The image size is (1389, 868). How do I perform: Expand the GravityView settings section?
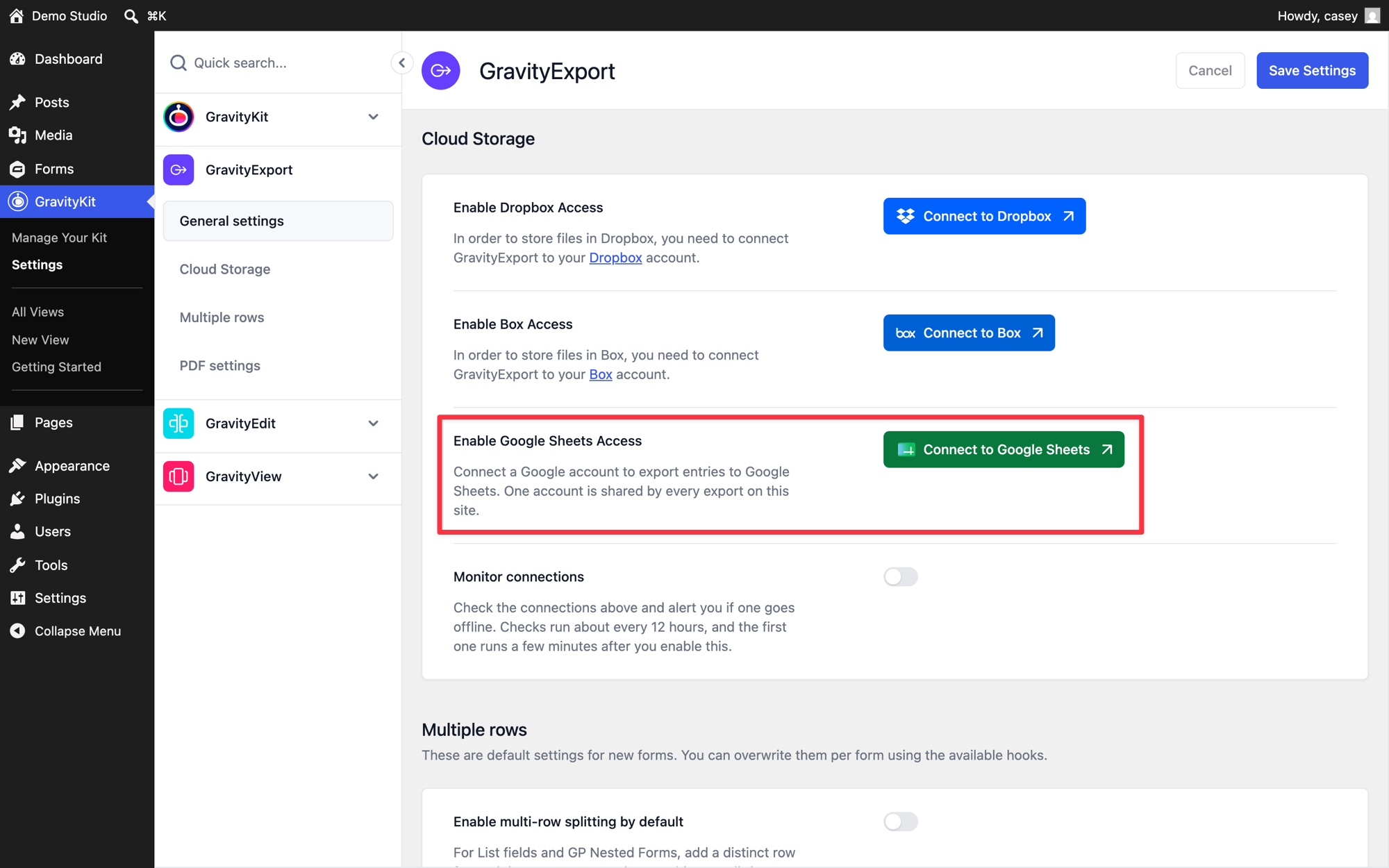(x=374, y=476)
